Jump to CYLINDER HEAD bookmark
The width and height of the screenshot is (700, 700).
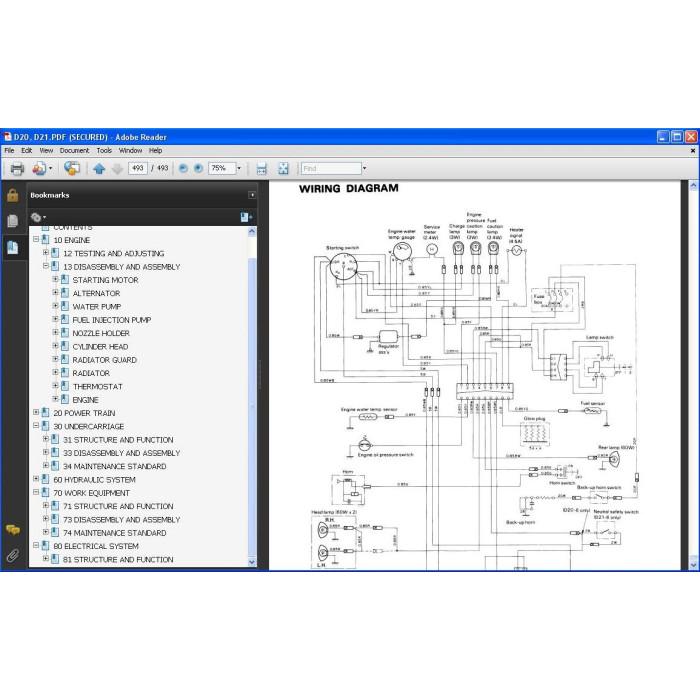pyautogui.click(x=100, y=347)
